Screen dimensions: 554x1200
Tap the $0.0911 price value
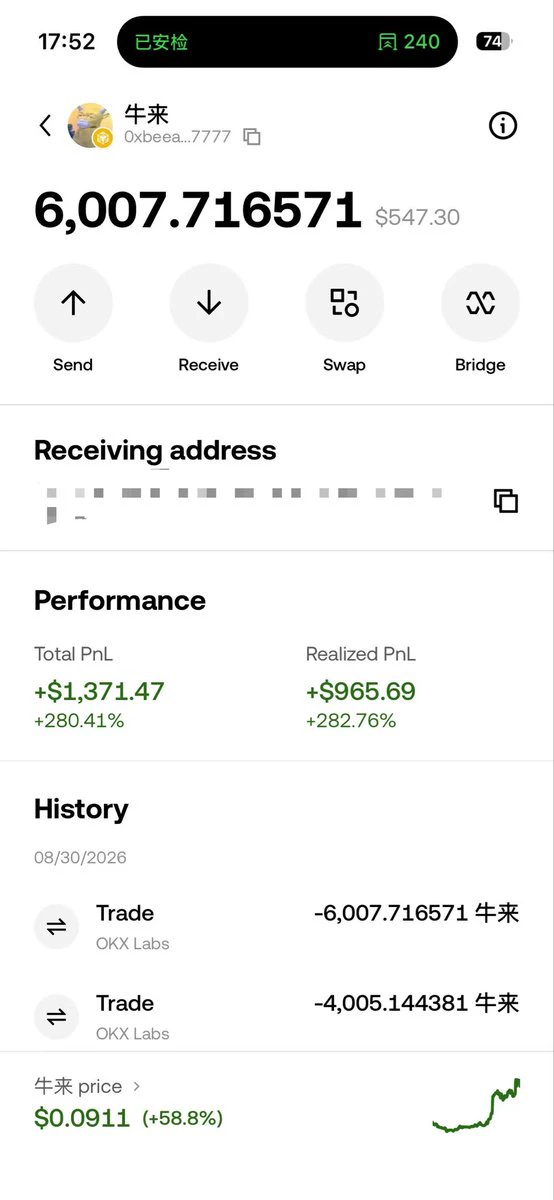tap(82, 1117)
